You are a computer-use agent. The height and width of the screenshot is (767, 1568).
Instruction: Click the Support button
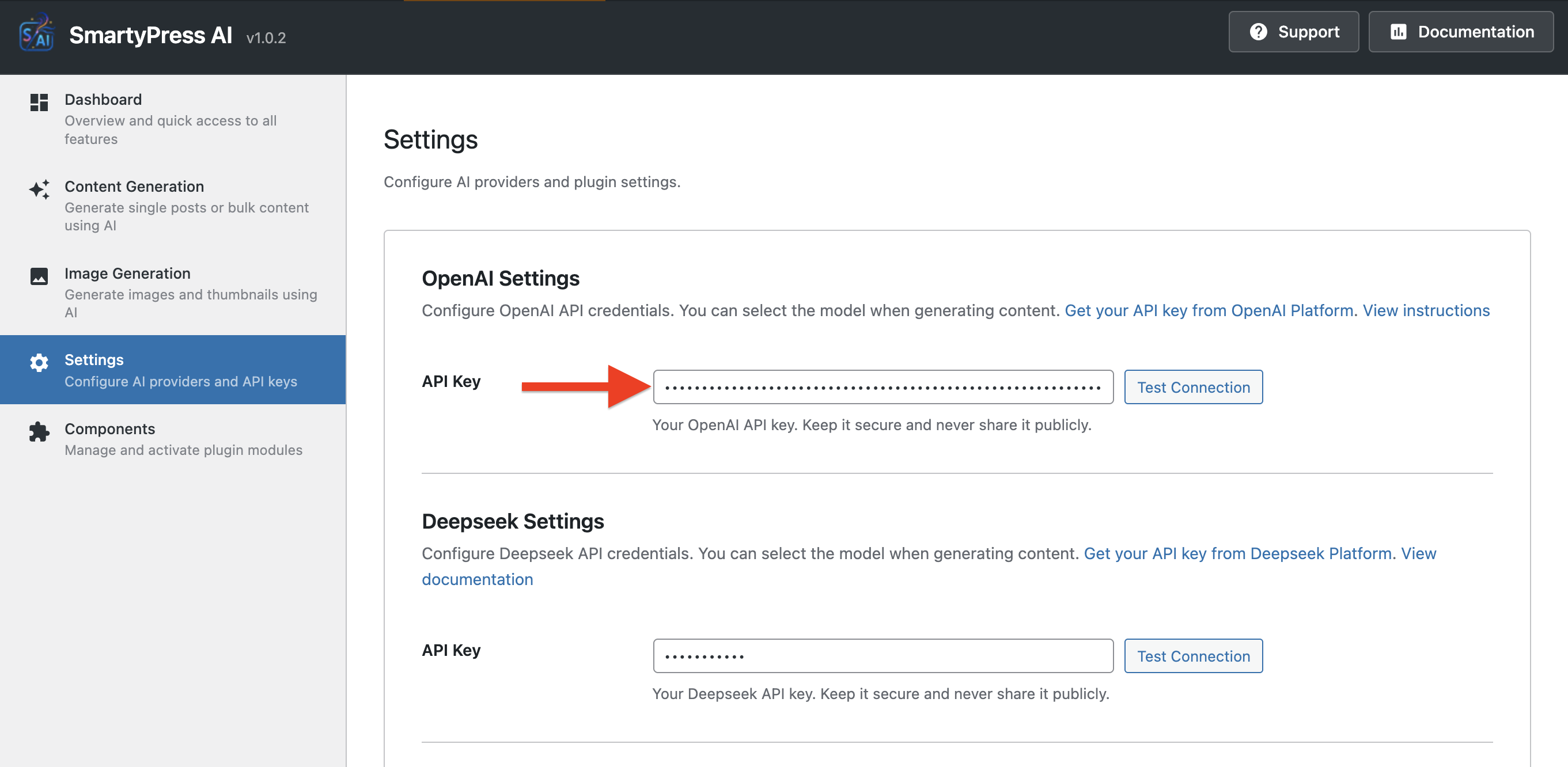(1294, 32)
